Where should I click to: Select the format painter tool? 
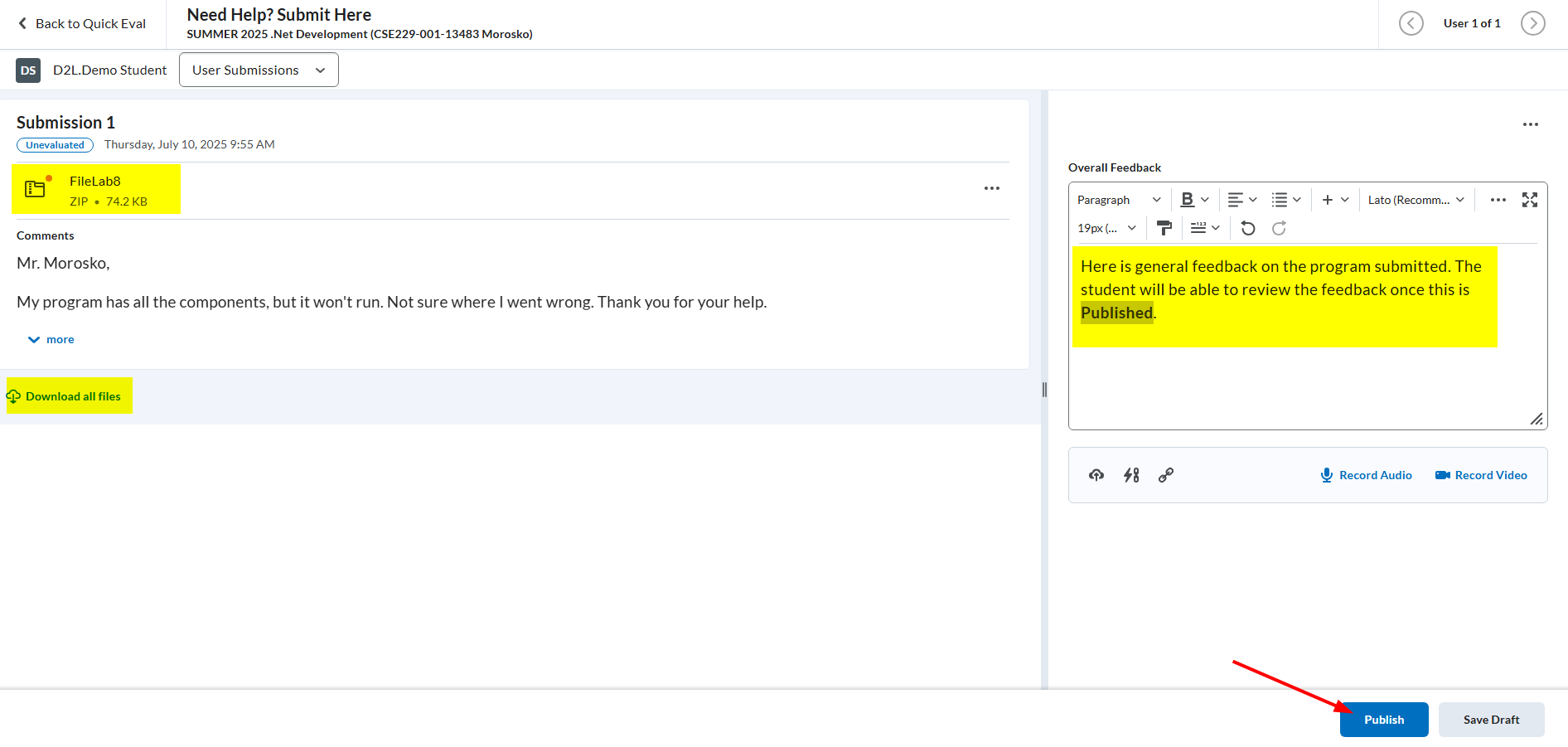pyautogui.click(x=1164, y=228)
